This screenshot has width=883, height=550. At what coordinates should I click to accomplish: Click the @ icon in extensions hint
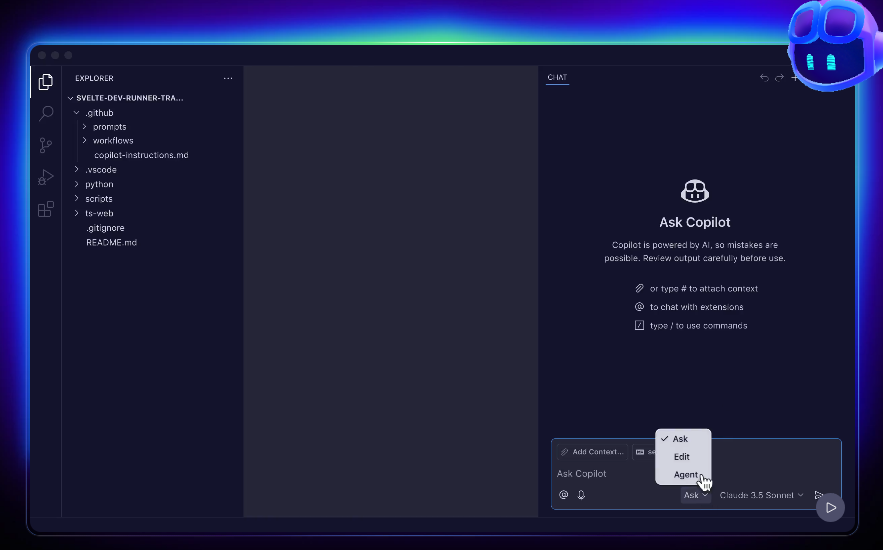click(x=639, y=307)
